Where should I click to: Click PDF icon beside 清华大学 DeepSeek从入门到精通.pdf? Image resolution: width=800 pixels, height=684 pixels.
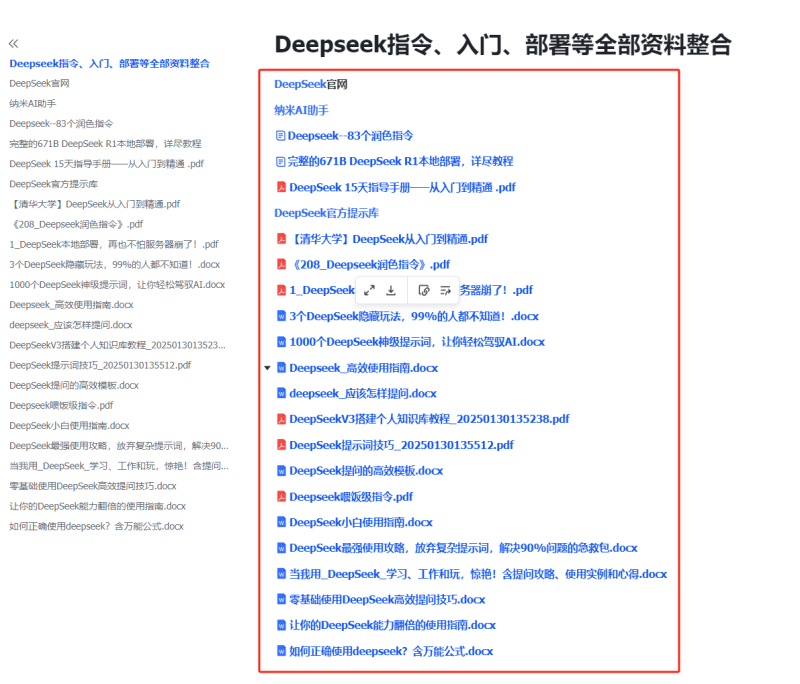(x=283, y=239)
